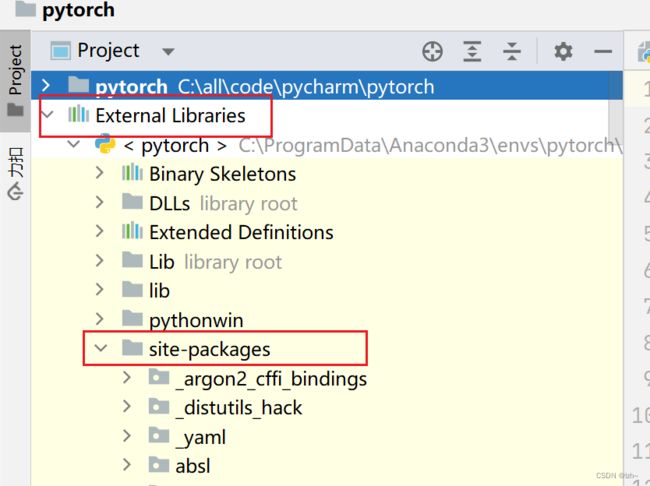Click the Project view window icon in header
This screenshot has height=486, width=650.
tap(61, 51)
